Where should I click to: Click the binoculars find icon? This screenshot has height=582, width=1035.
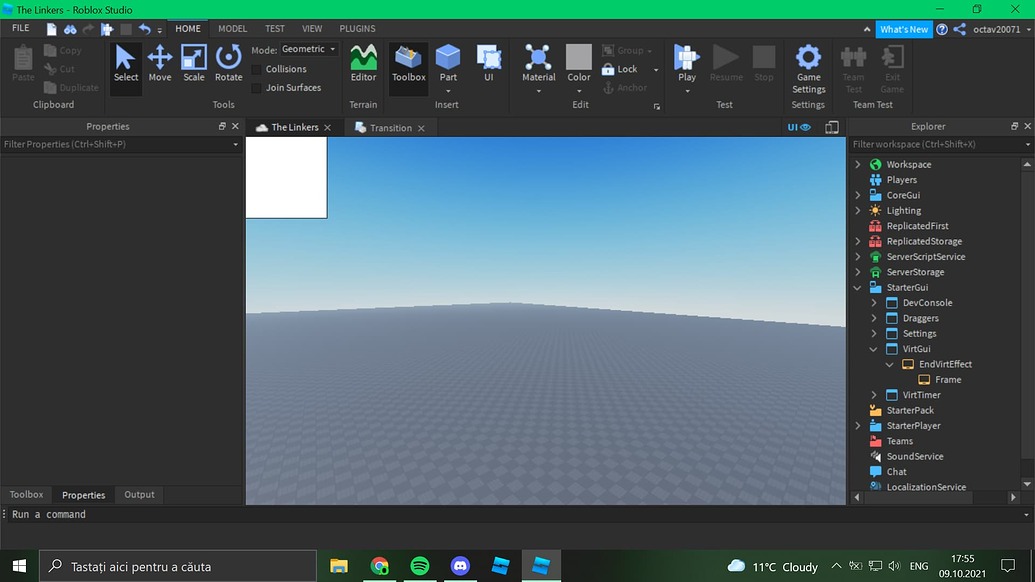point(69,29)
